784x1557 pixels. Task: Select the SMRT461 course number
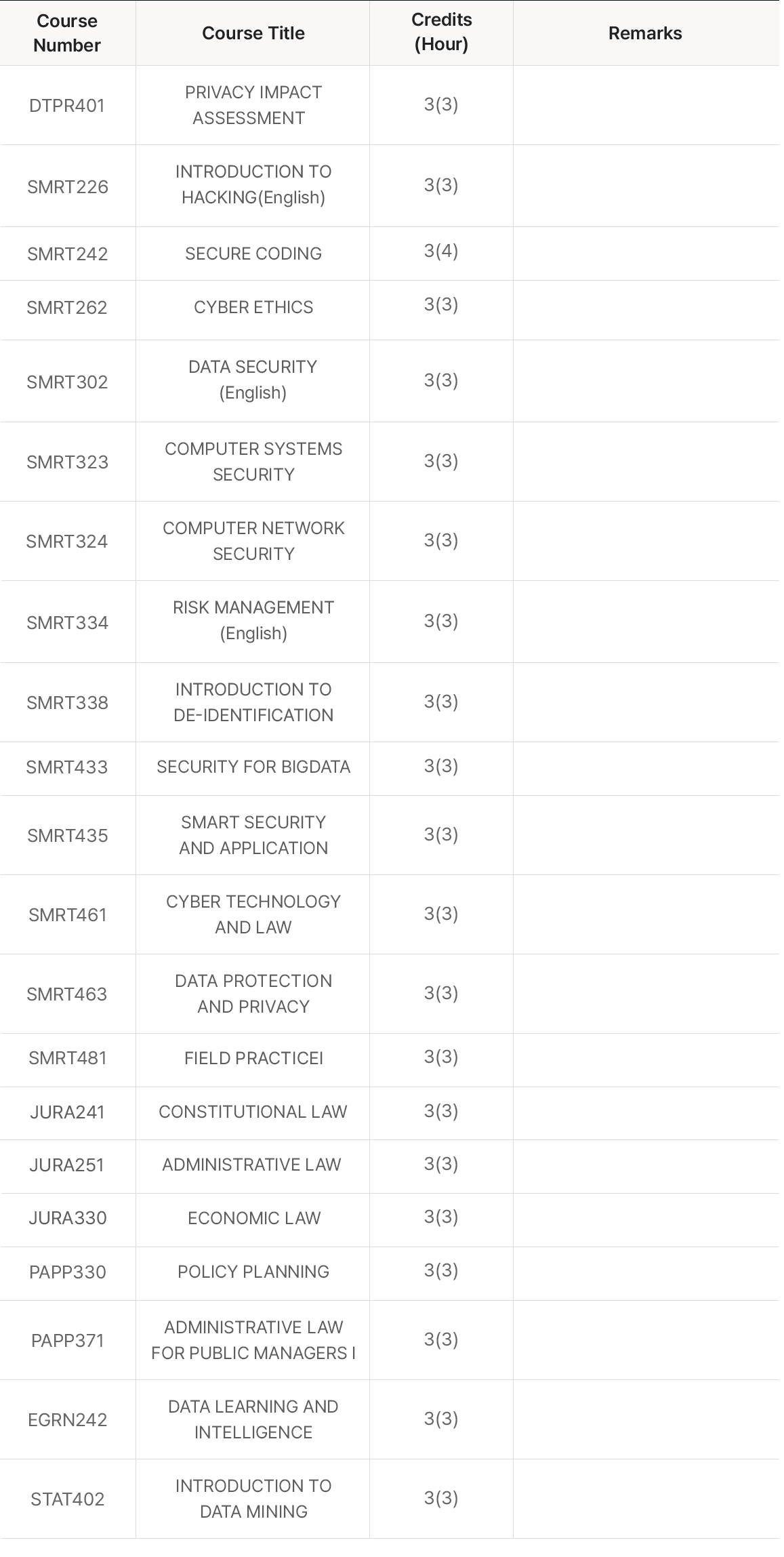[x=67, y=915]
